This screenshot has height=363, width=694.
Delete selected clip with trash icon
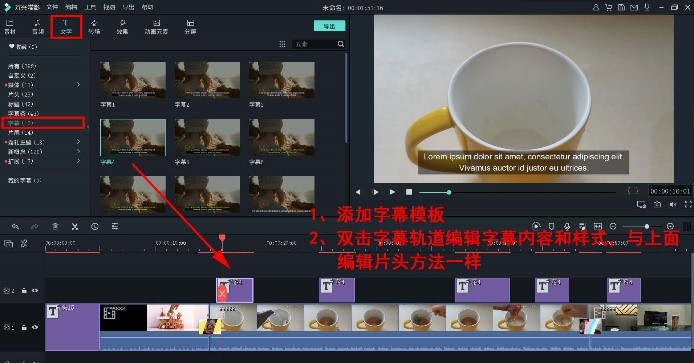click(x=55, y=226)
